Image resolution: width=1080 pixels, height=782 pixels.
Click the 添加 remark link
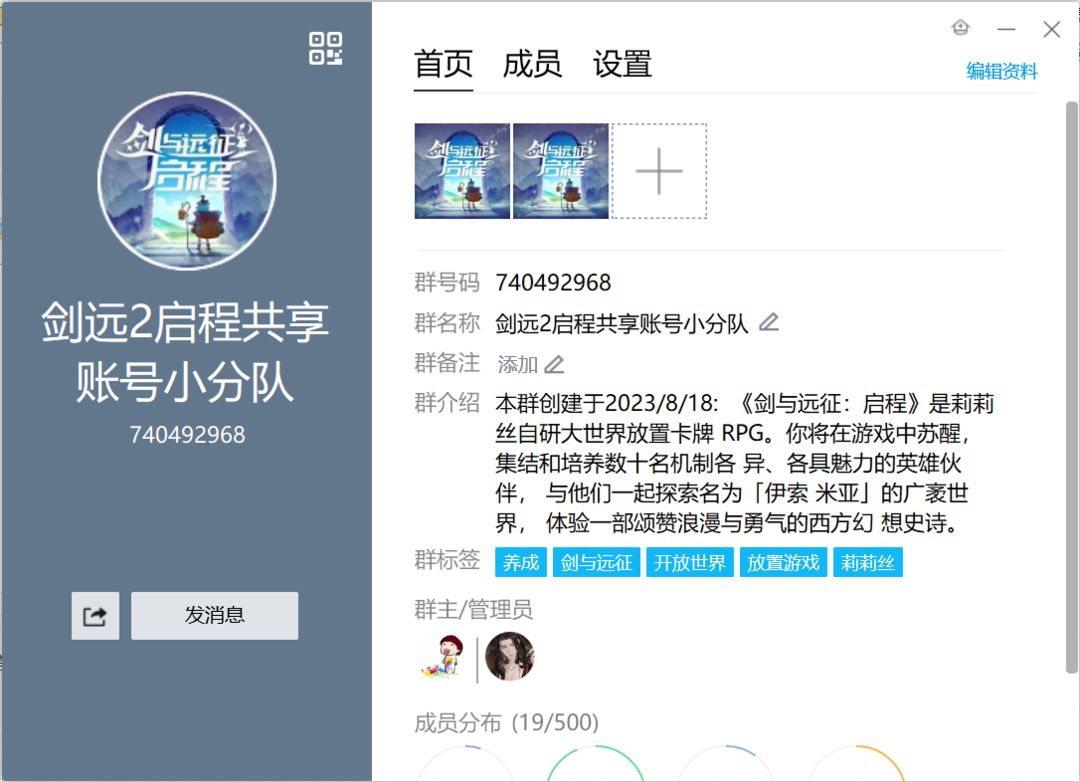[x=517, y=364]
